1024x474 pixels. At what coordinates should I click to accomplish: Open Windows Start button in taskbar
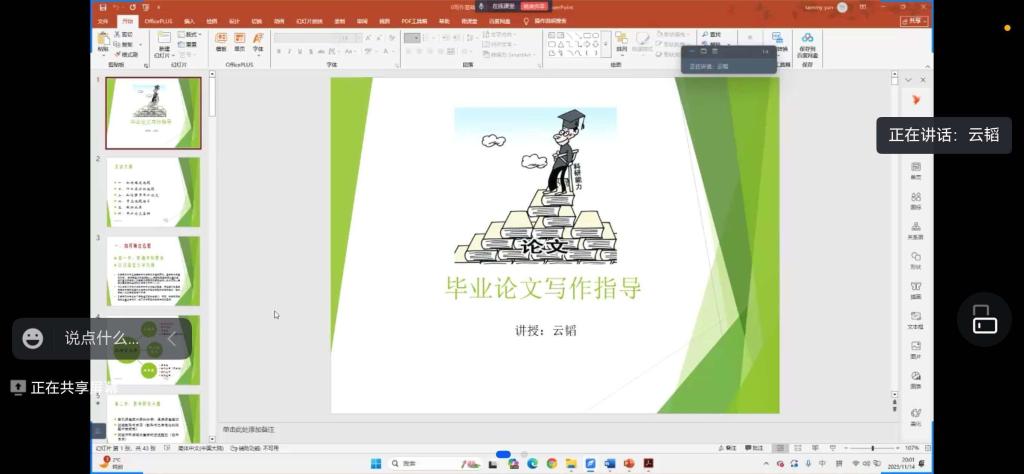376,463
